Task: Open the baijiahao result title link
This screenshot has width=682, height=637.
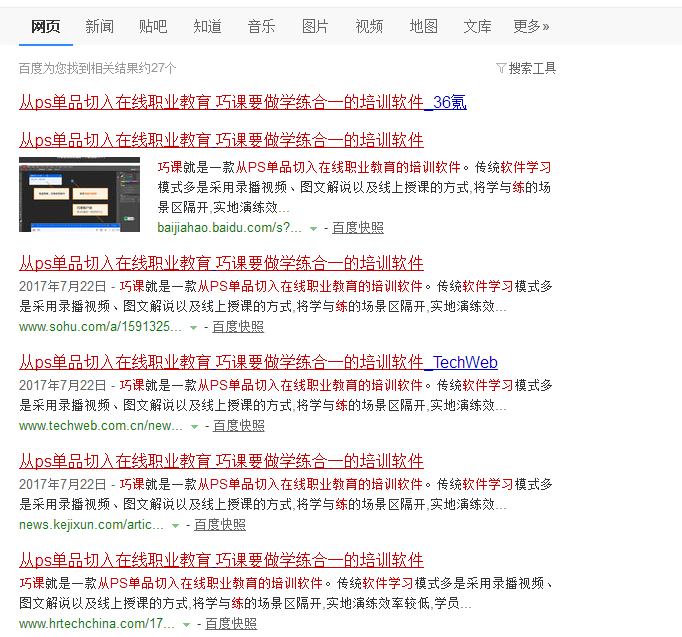Action: click(x=221, y=140)
